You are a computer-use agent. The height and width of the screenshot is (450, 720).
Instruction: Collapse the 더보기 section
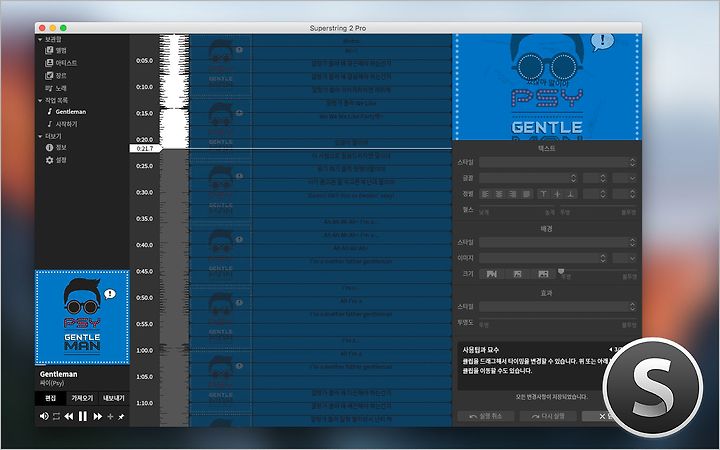(x=40, y=136)
